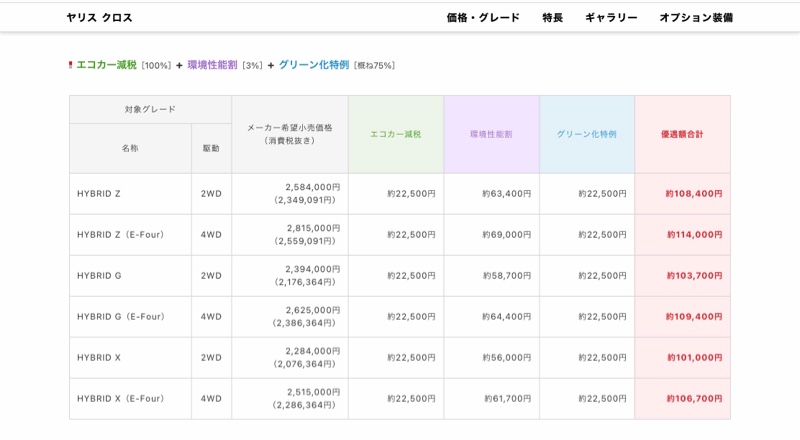Click the blue グリーン化特例 heading link

[x=314, y=65]
